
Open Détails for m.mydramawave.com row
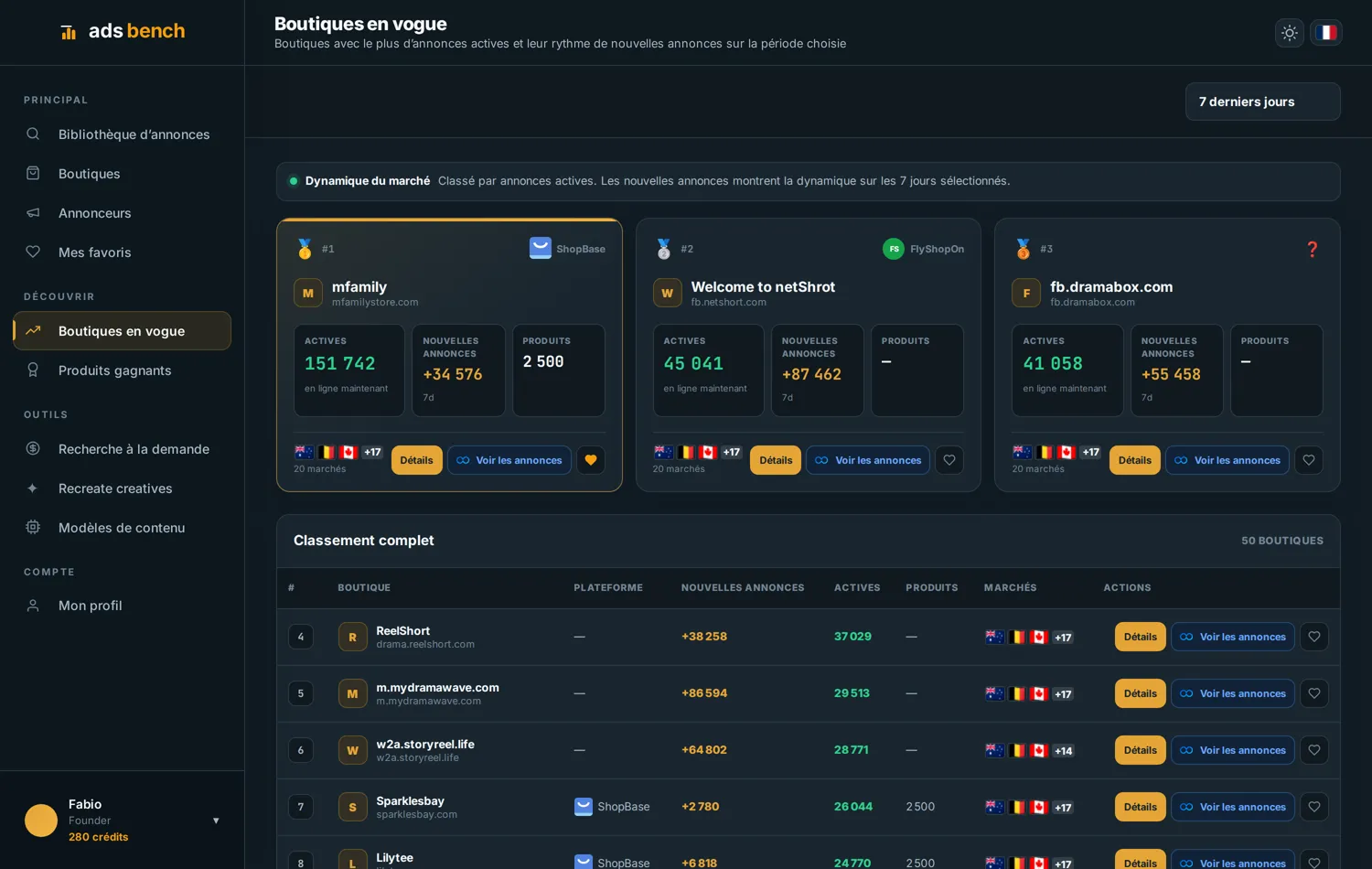[x=1141, y=693]
